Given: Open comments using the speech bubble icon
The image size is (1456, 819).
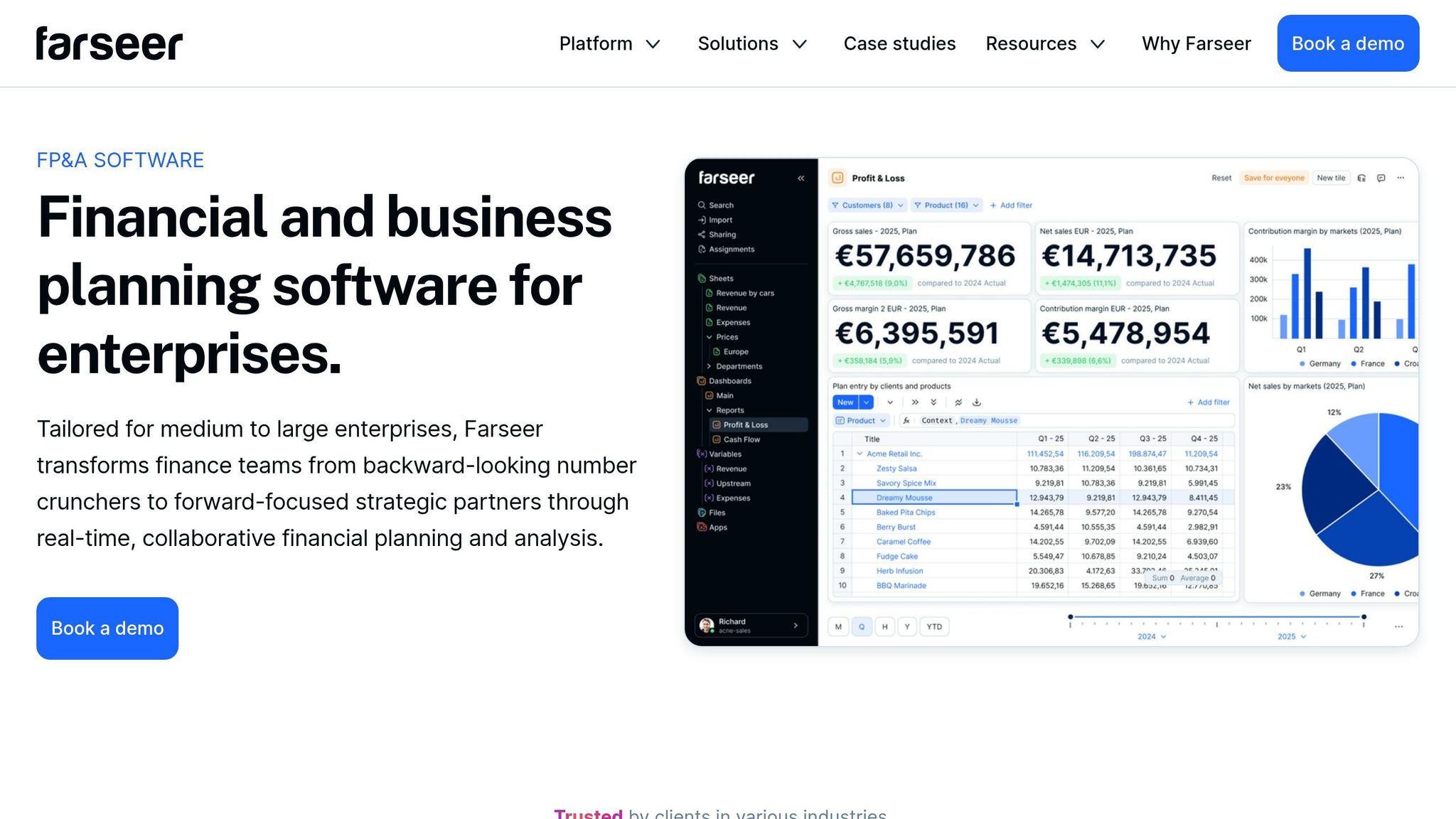Looking at the screenshot, I should click(1381, 178).
